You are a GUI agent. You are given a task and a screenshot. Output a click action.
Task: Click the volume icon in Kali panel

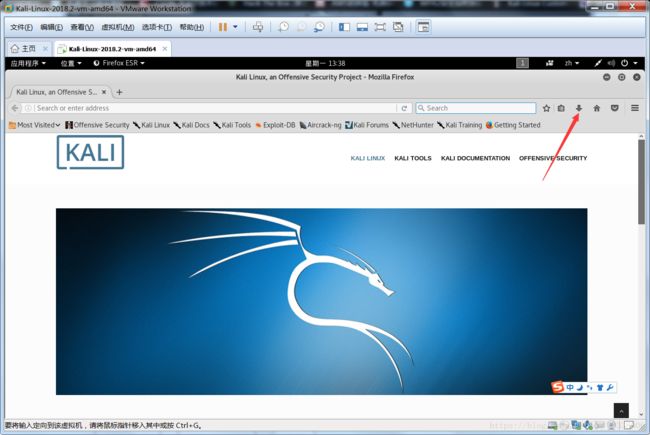611,63
